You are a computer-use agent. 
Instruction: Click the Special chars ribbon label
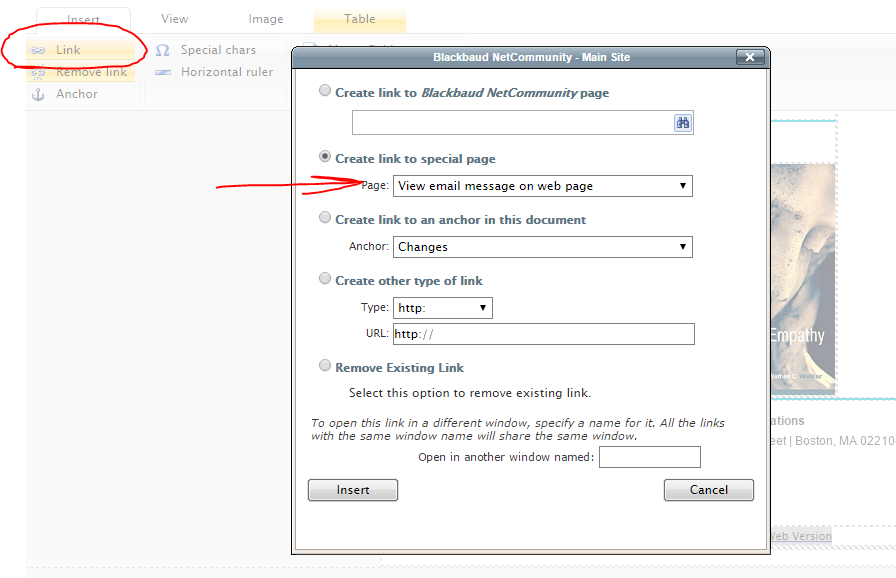(218, 50)
